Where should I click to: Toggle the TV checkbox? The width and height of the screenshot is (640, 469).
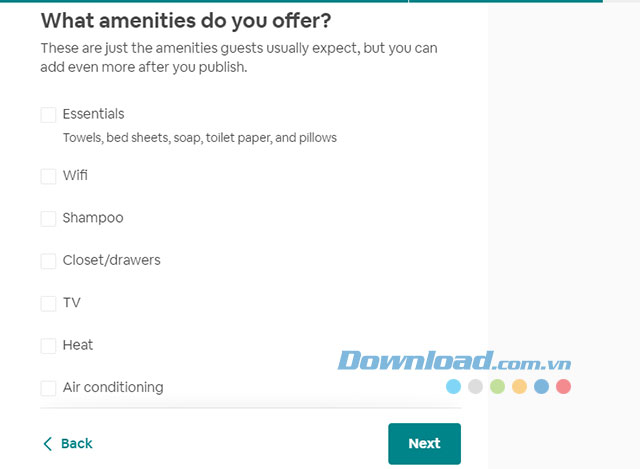tap(48, 303)
